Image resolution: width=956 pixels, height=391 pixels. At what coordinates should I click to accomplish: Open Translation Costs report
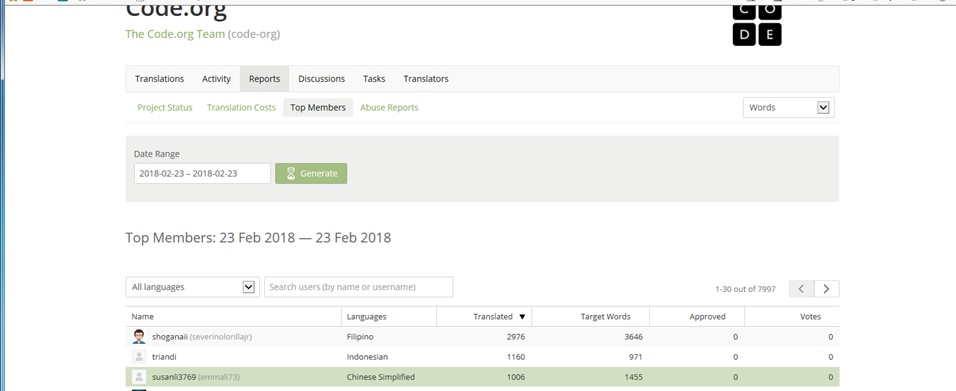coord(241,107)
